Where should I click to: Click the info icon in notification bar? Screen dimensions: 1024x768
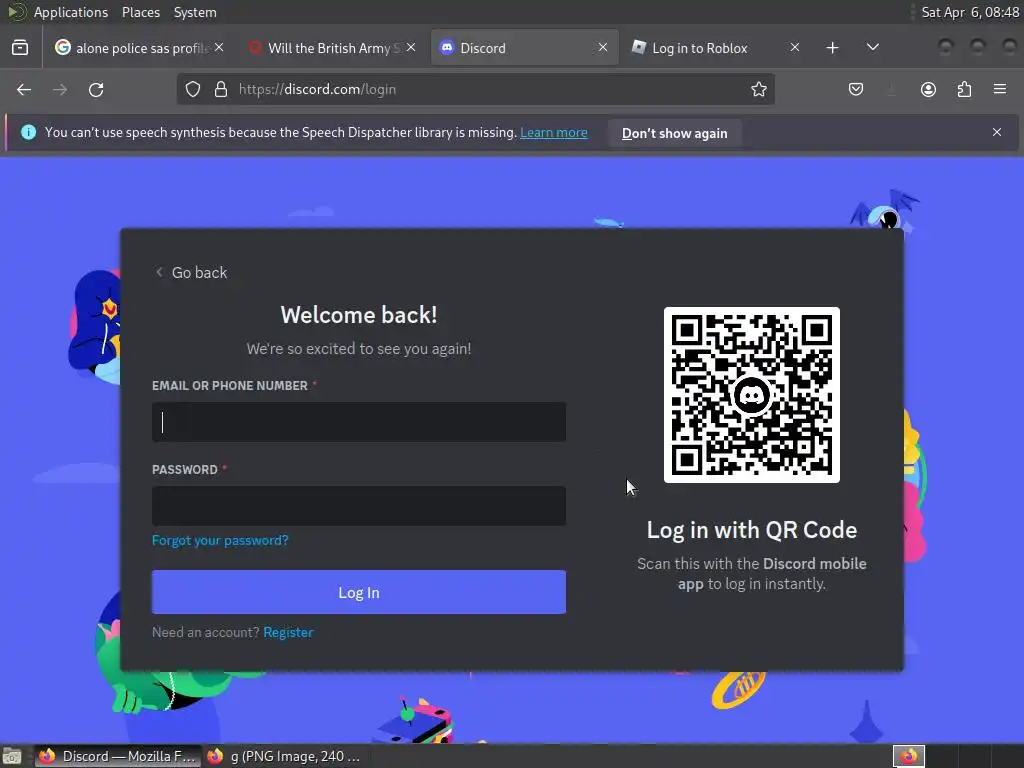click(28, 133)
